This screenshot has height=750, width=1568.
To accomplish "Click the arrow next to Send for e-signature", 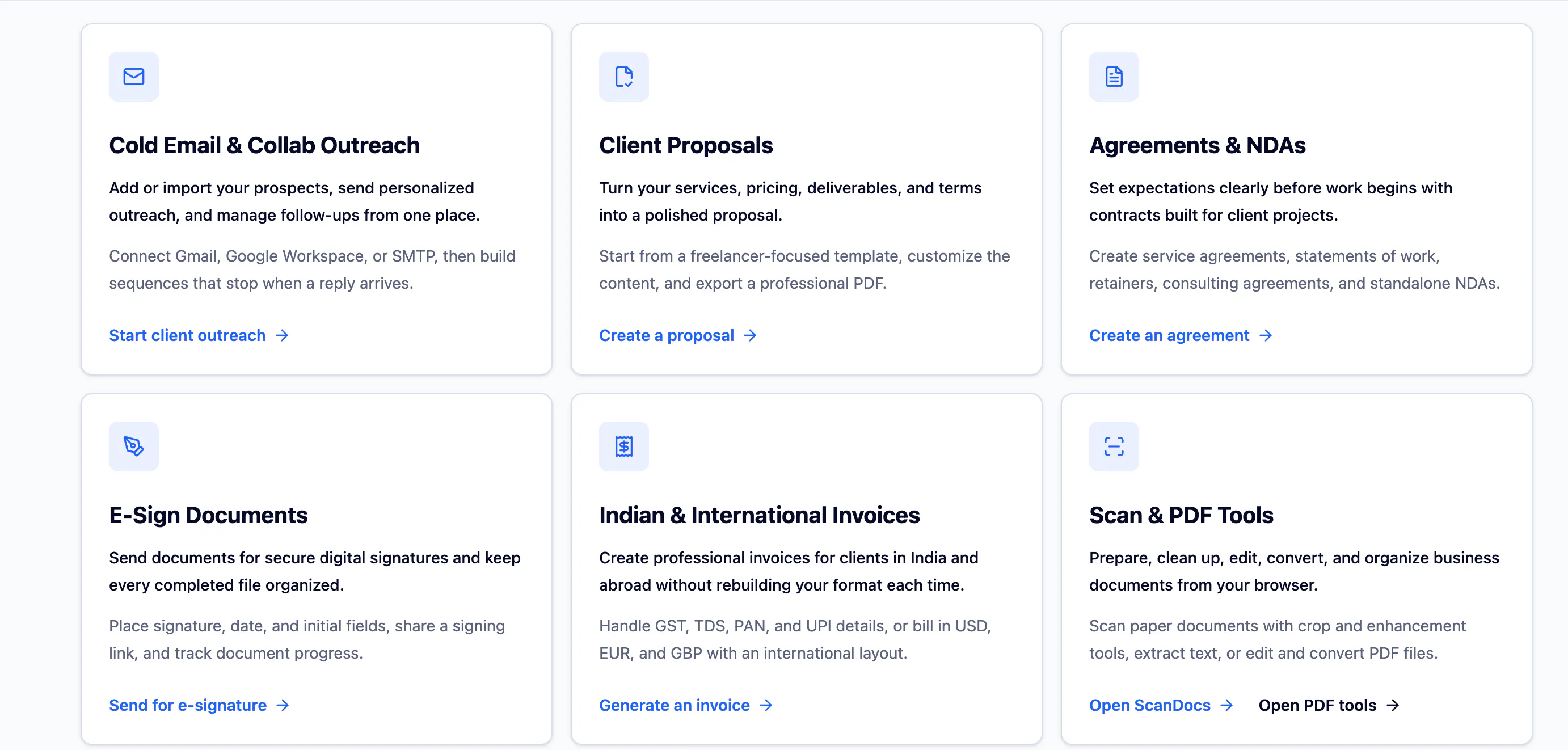I will point(283,705).
